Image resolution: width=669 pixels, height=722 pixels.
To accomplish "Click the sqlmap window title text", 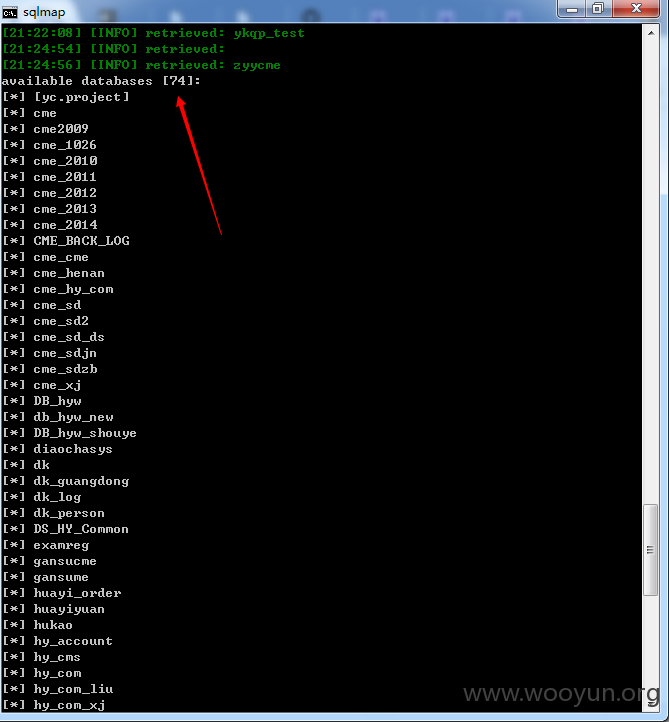I will coord(44,12).
